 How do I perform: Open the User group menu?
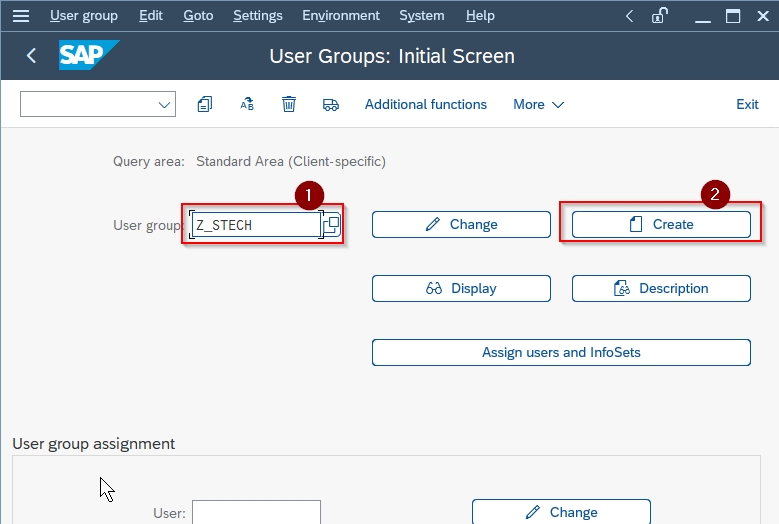point(83,16)
